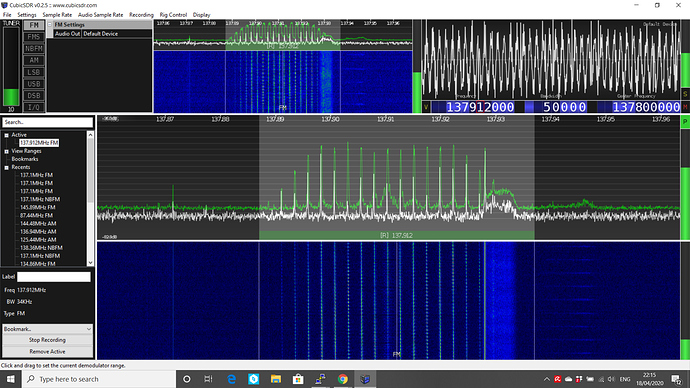Select the FM demodulator mode button
The width and height of the screenshot is (690, 388).
(x=34, y=25)
